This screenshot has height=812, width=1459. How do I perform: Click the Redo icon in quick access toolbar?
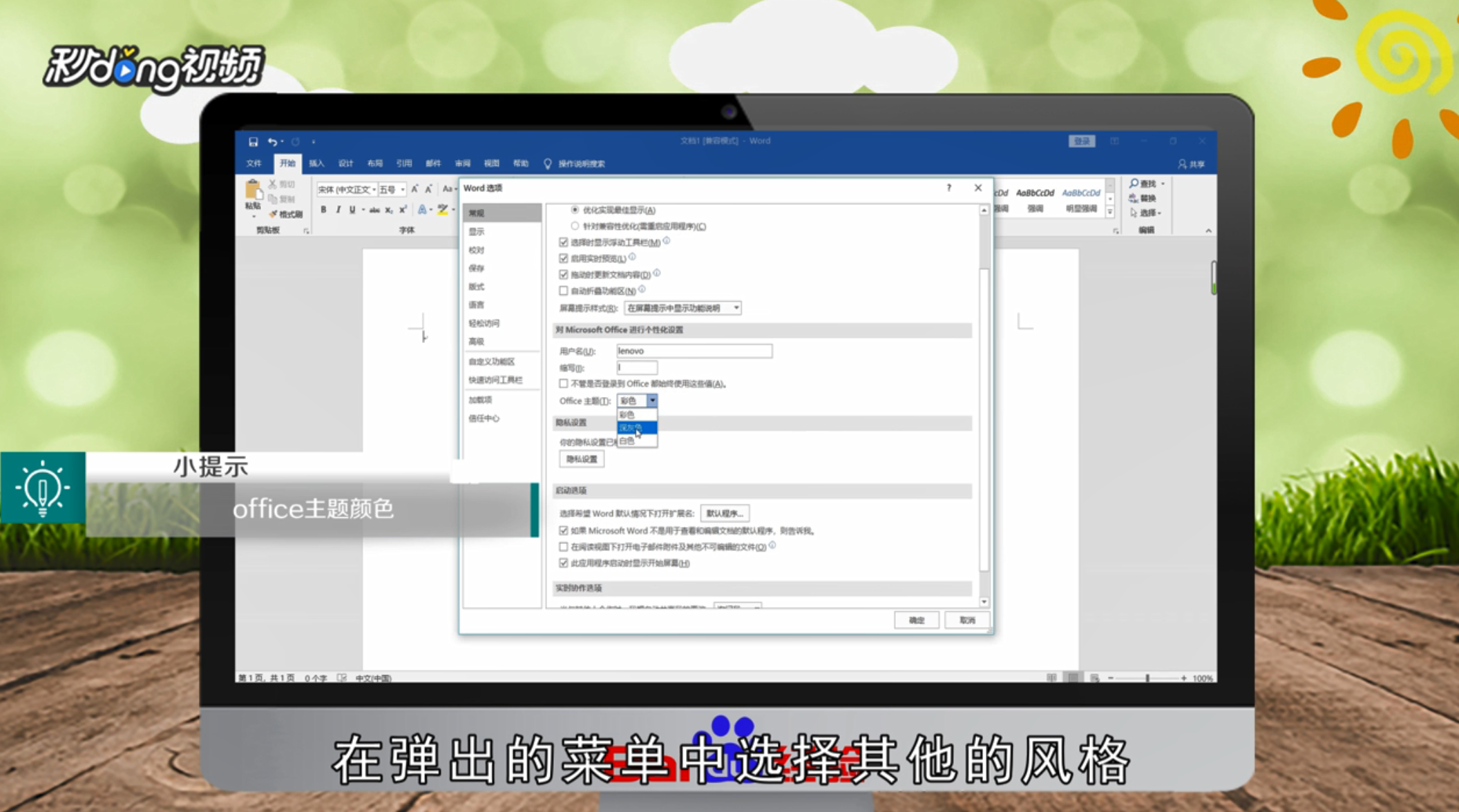click(296, 142)
